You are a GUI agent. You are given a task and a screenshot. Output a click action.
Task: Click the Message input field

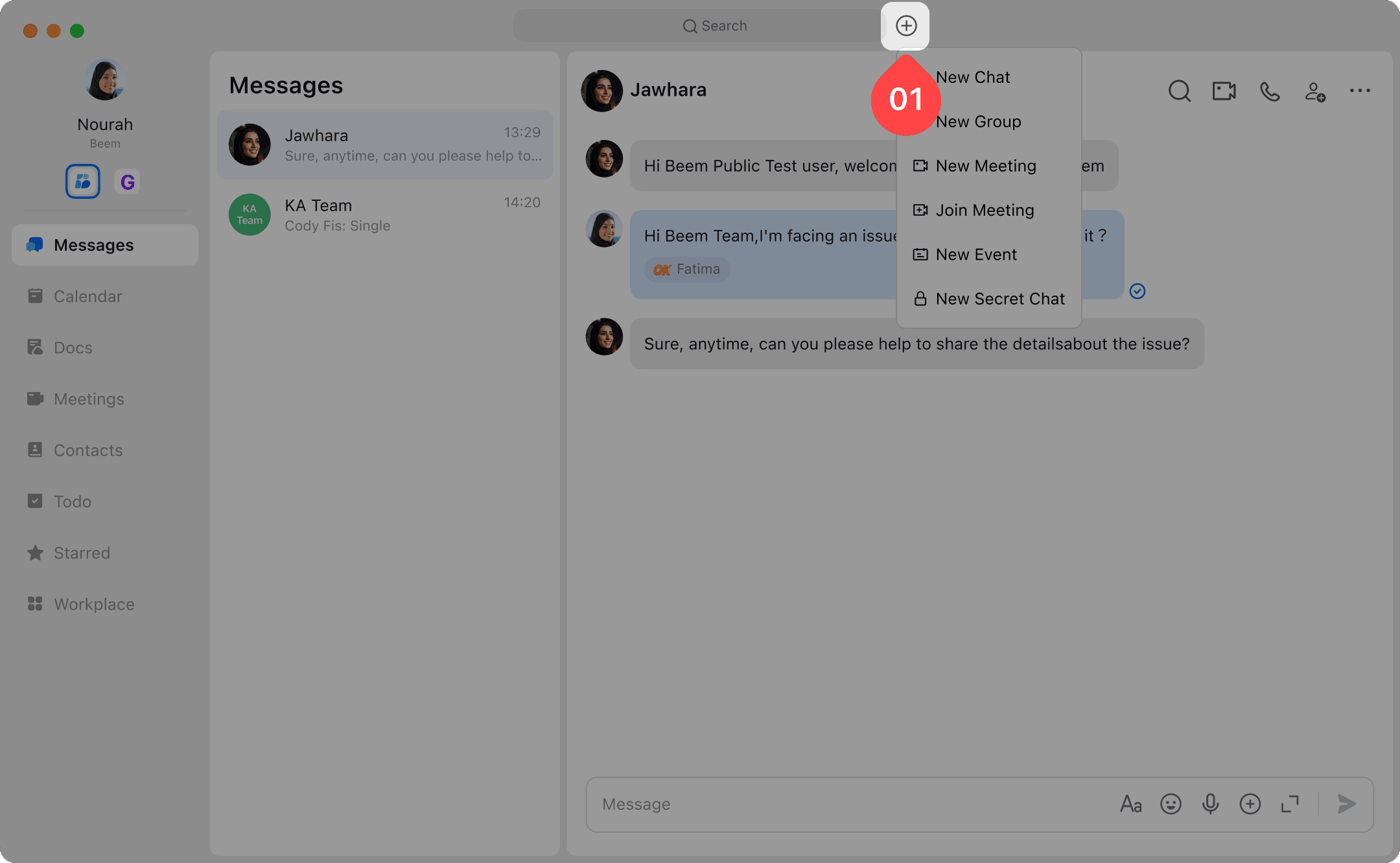(x=843, y=804)
